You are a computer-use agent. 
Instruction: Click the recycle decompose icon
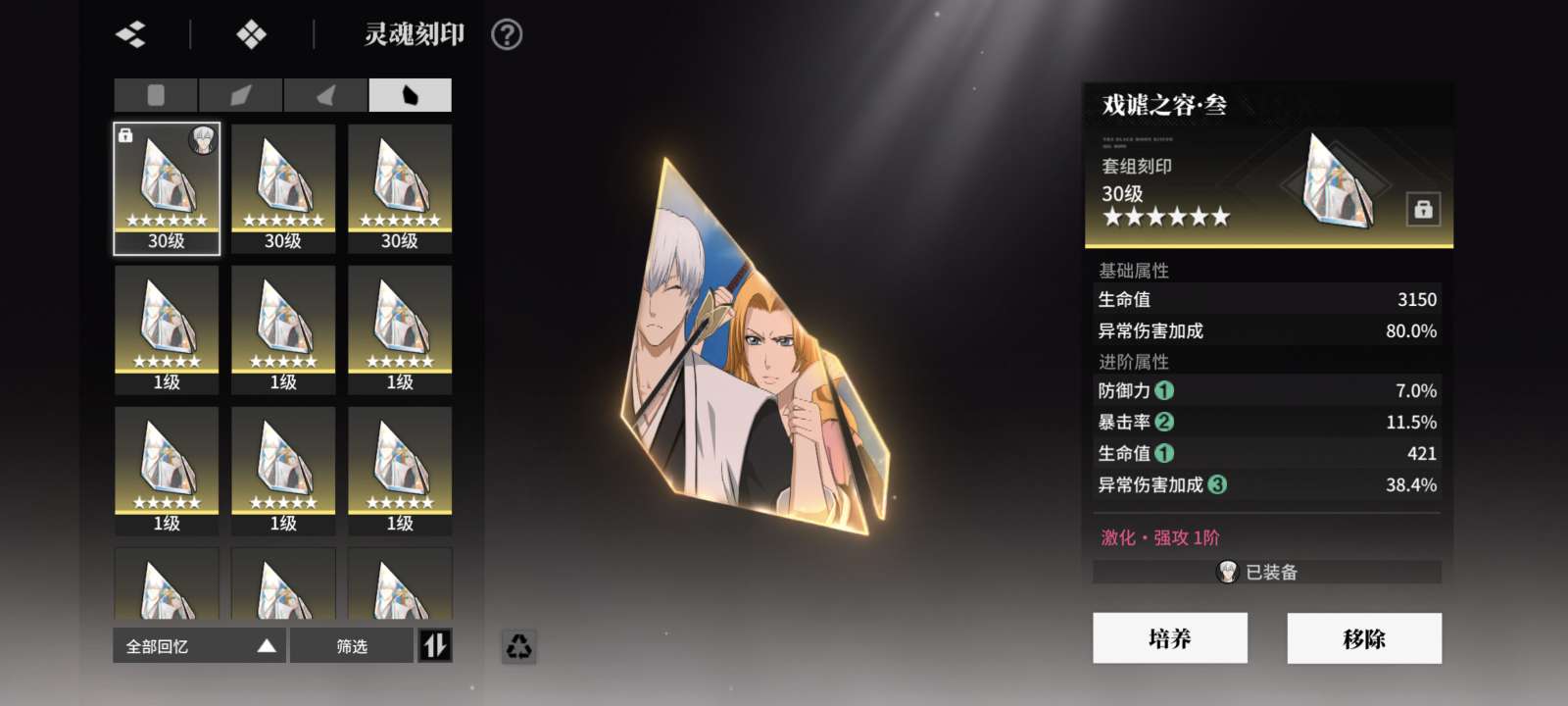pos(518,646)
